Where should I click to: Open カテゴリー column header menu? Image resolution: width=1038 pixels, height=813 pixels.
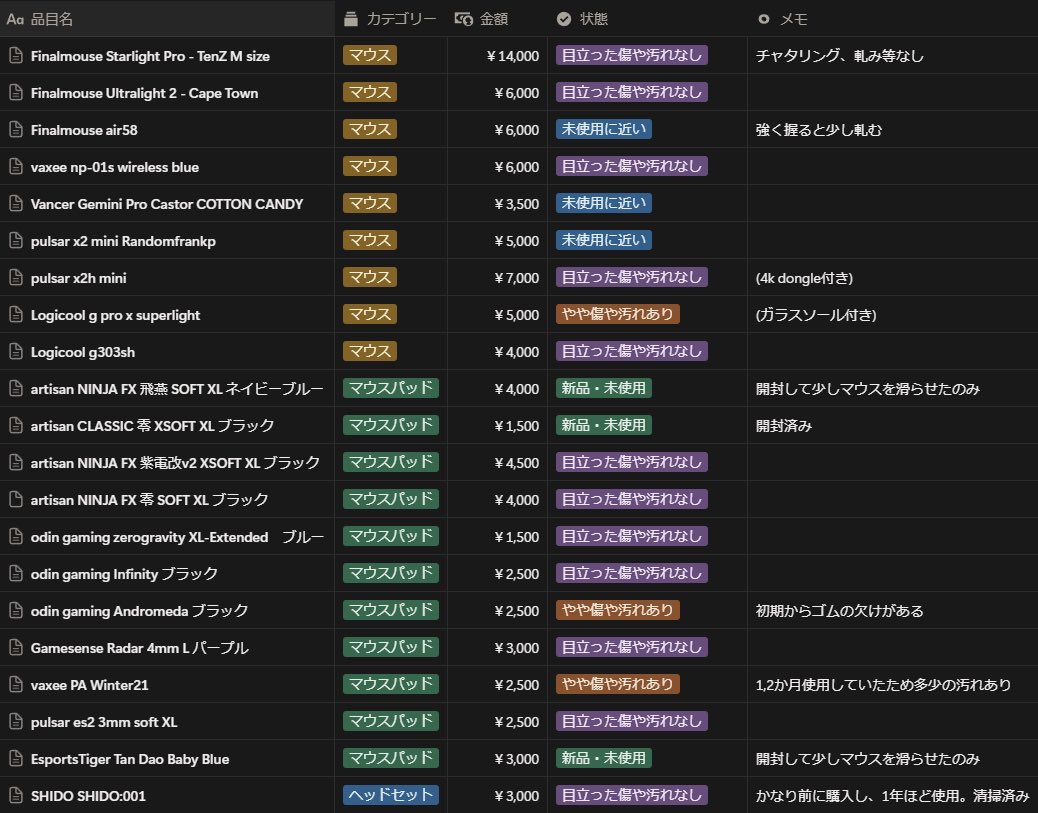point(391,19)
